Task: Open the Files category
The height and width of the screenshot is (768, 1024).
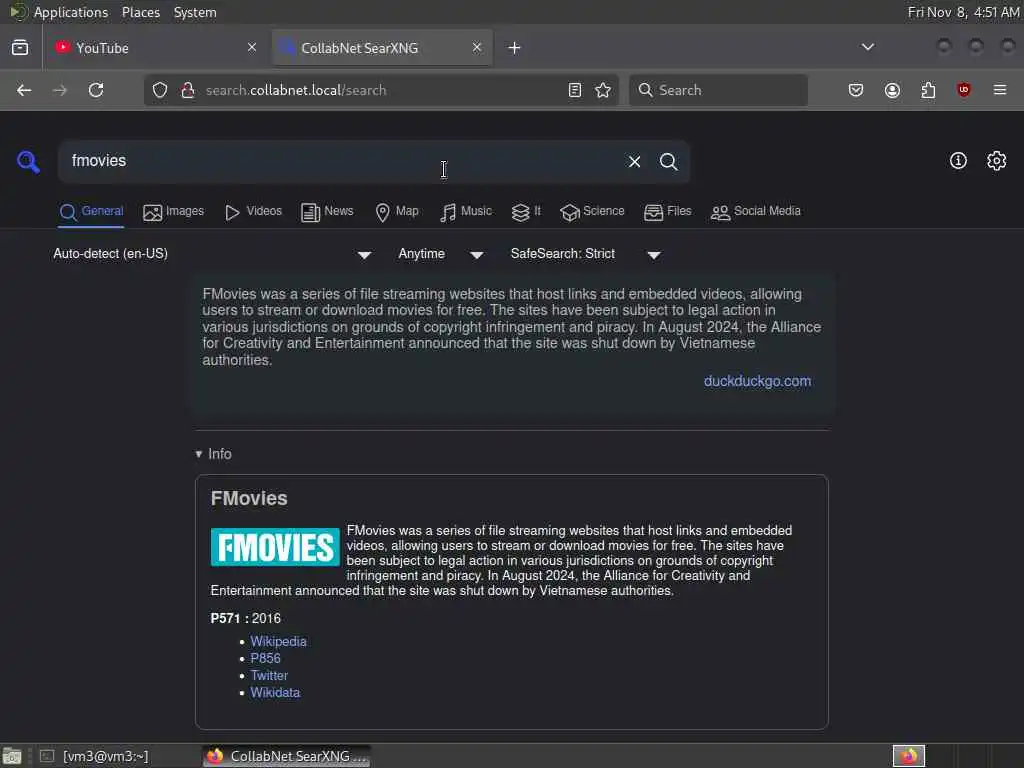Action: [x=667, y=212]
